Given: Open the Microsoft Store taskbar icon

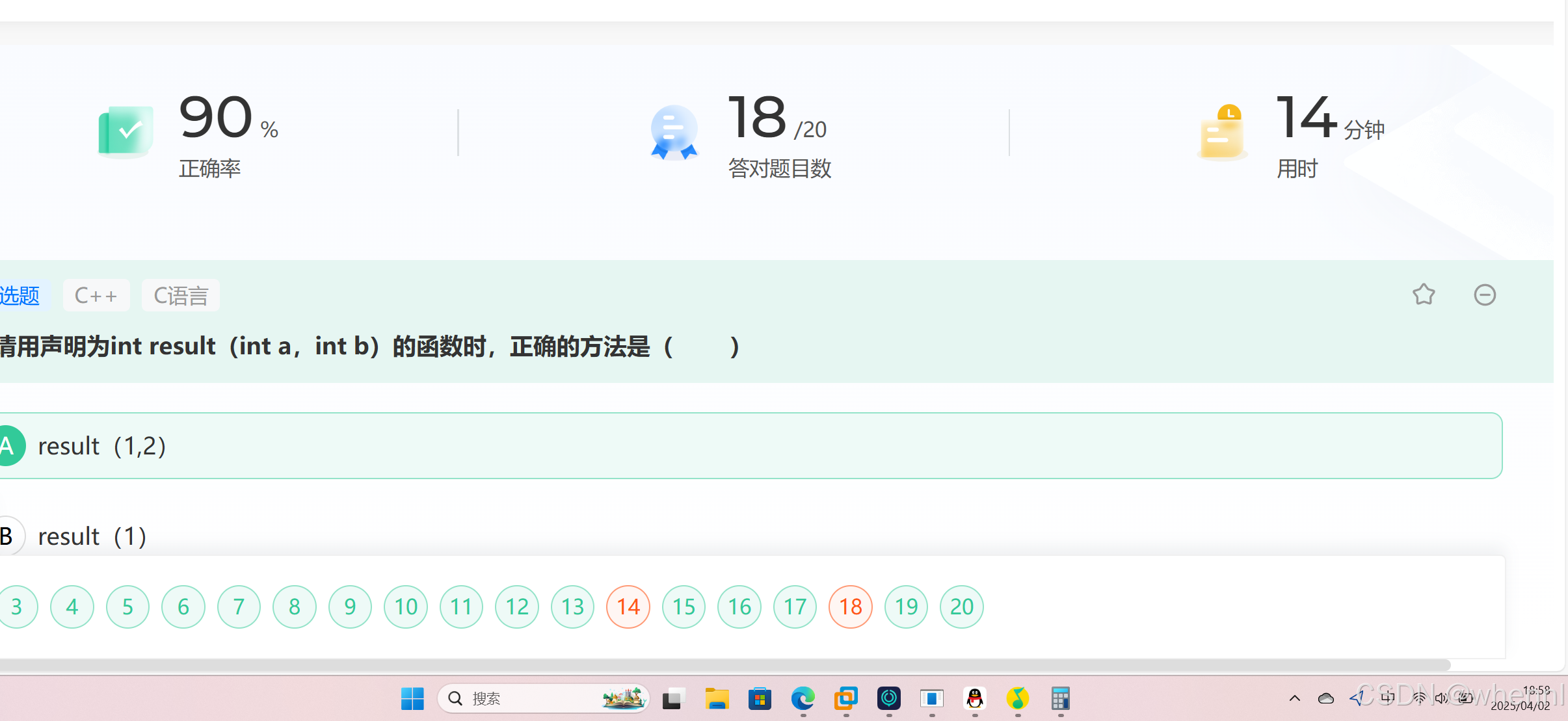Looking at the screenshot, I should click(760, 699).
